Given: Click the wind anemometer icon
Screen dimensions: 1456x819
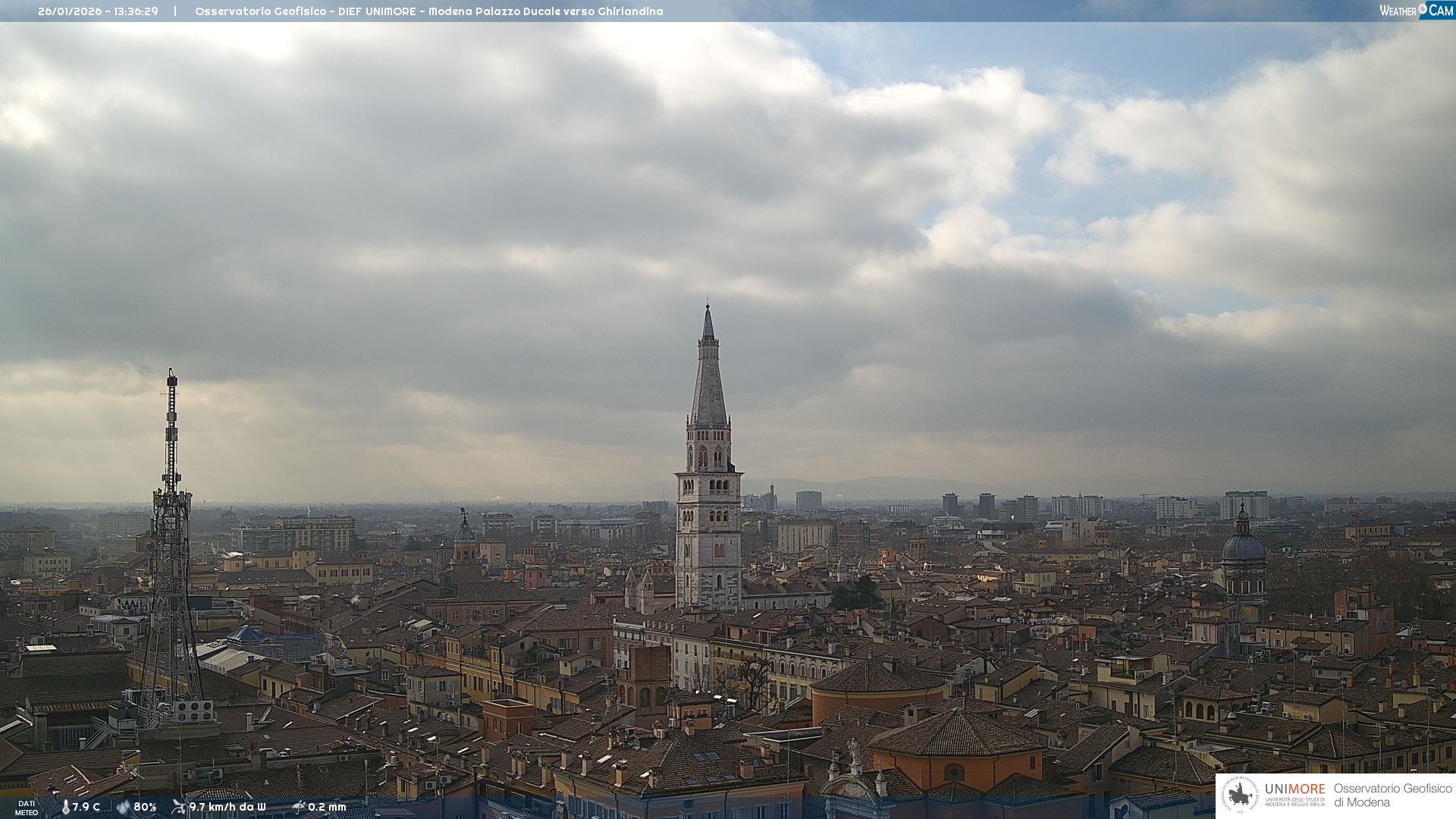Looking at the screenshot, I should tap(179, 807).
